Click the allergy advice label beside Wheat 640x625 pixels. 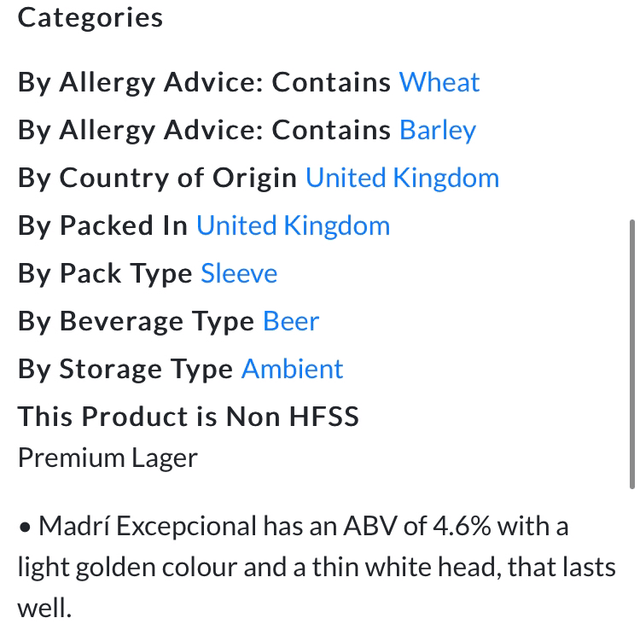pyautogui.click(x=204, y=82)
